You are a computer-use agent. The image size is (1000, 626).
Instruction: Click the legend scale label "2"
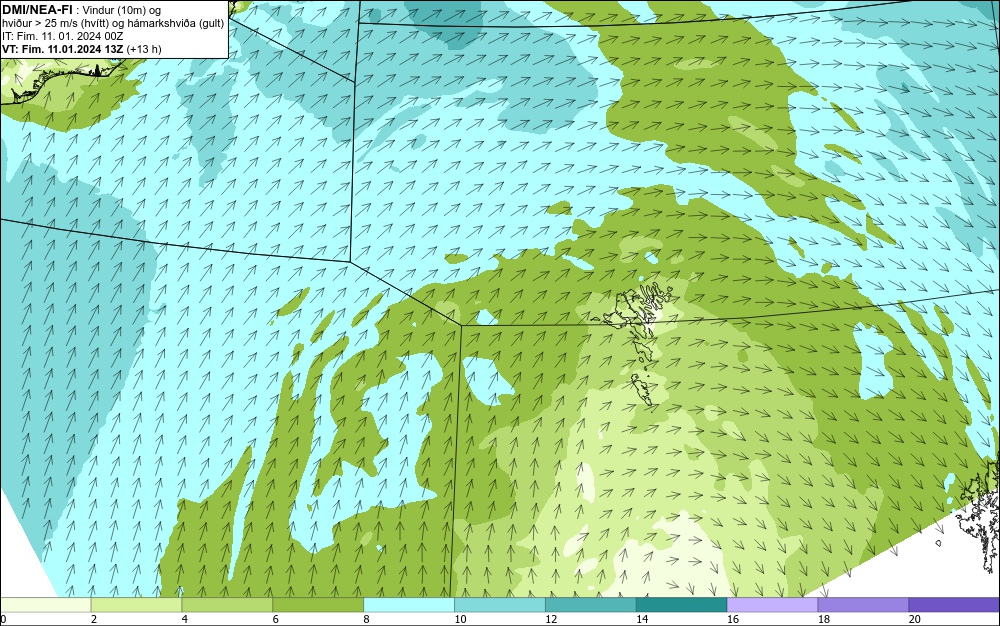(94, 619)
